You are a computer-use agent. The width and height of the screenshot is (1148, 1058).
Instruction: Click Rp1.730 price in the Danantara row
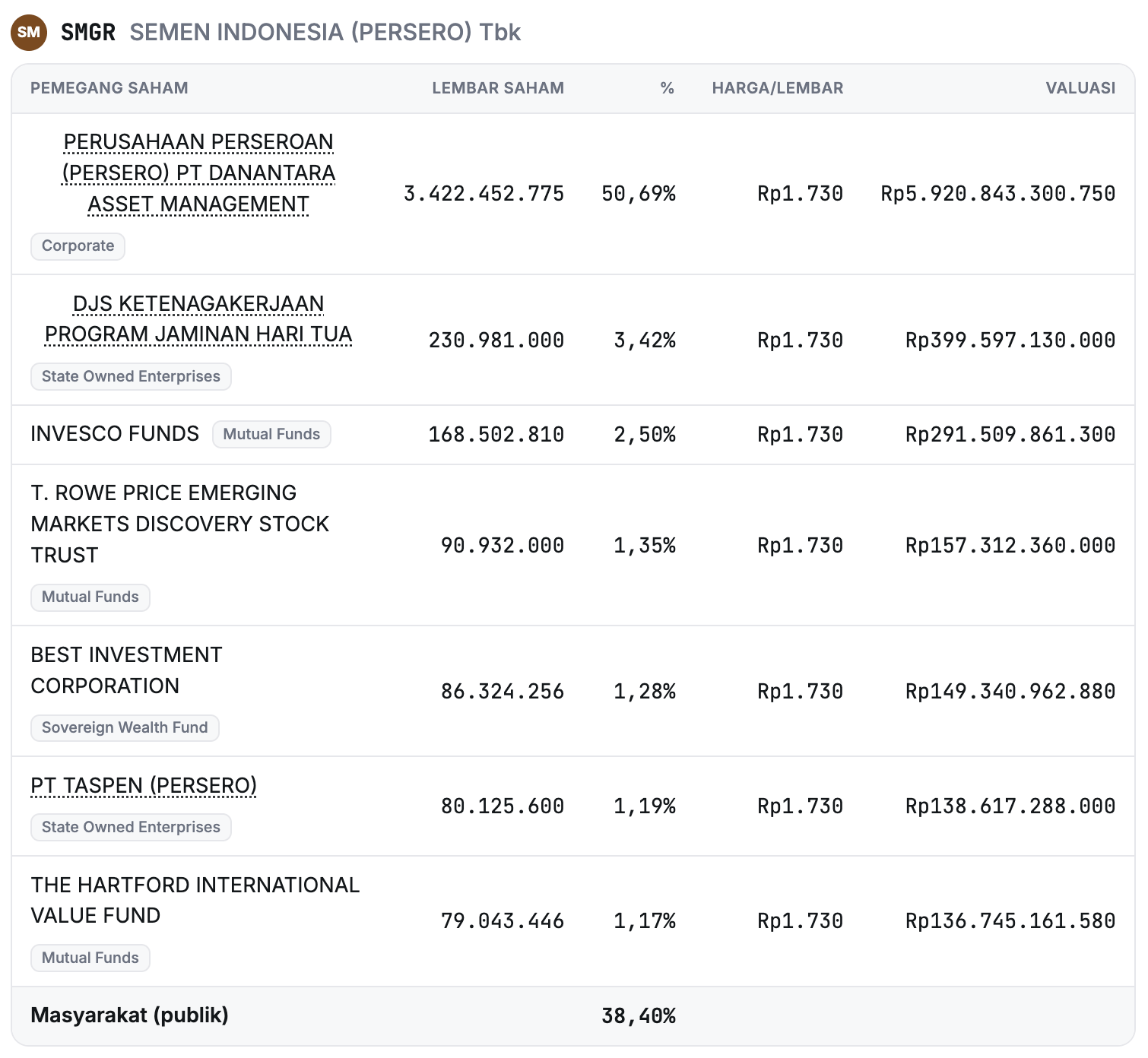[801, 194]
